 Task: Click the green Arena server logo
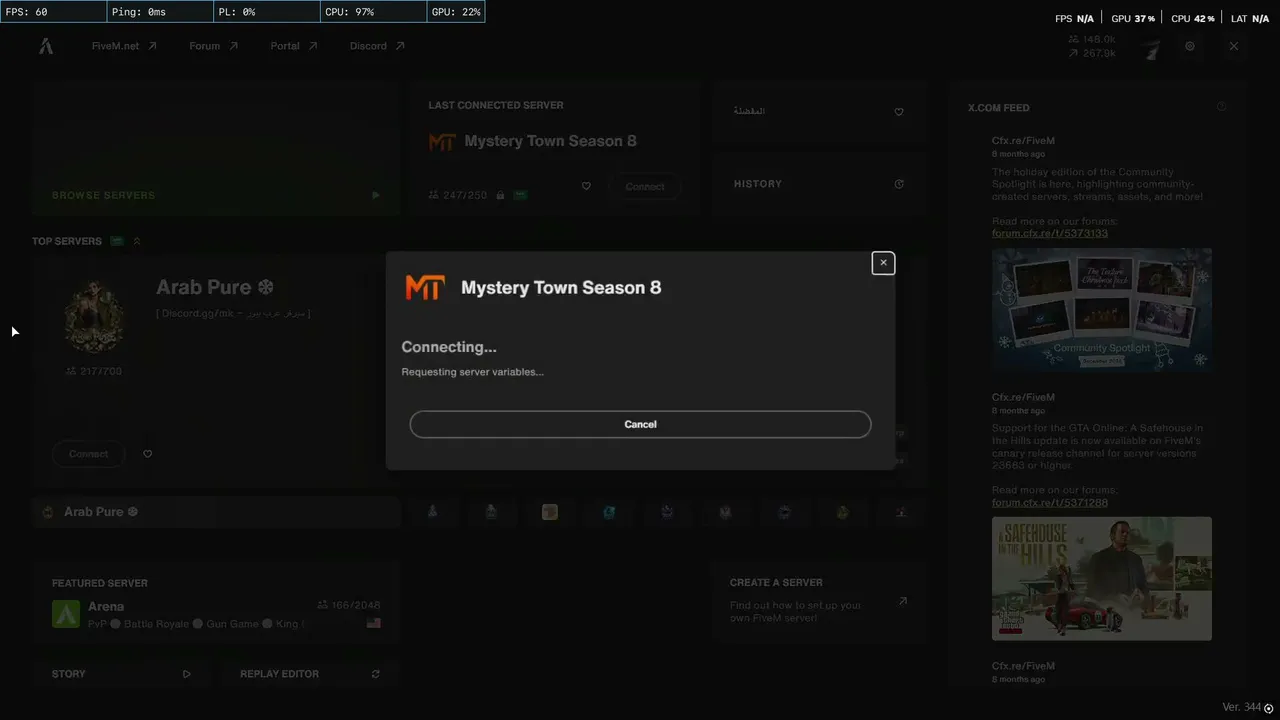click(x=66, y=614)
